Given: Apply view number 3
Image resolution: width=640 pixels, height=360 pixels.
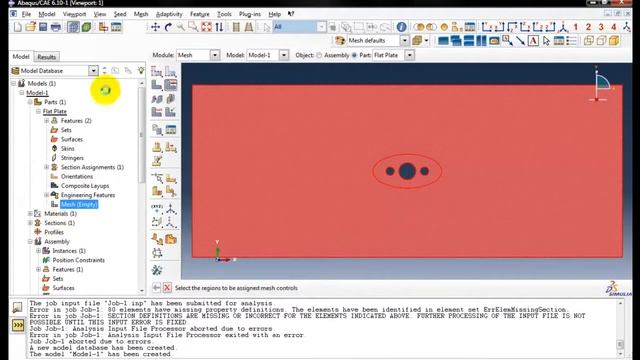Looking at the screenshot, I should pos(601,27).
